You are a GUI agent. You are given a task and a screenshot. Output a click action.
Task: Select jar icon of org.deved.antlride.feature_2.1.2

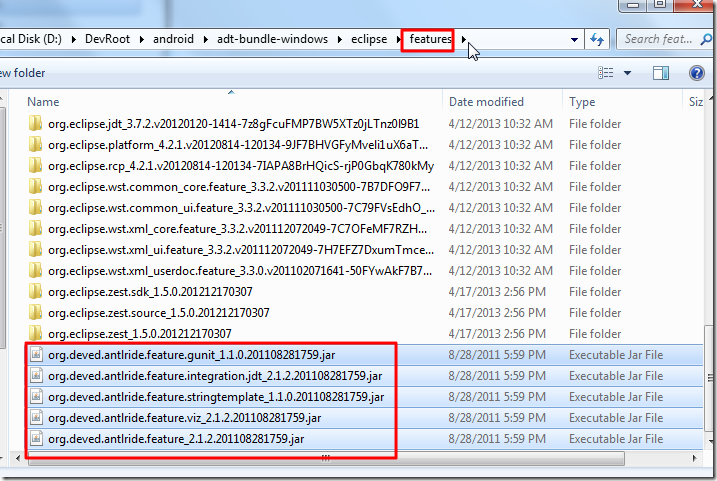pos(36,438)
